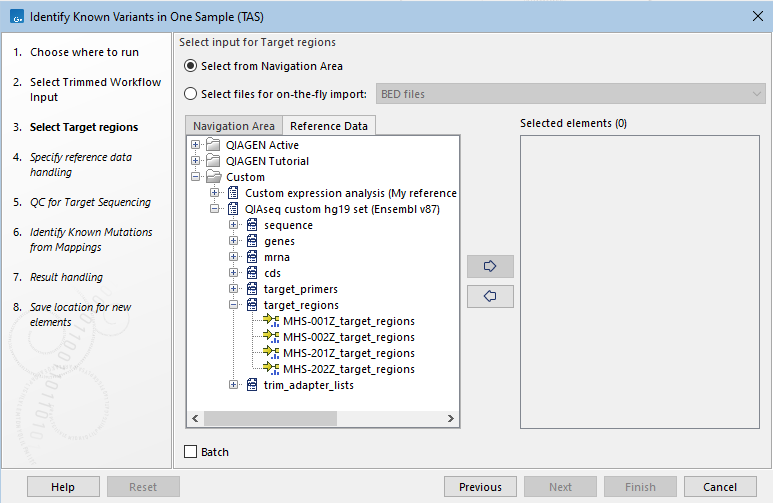This screenshot has width=773, height=503.
Task: Expand the QIAGEN Tutorial folder node
Action: [196, 161]
